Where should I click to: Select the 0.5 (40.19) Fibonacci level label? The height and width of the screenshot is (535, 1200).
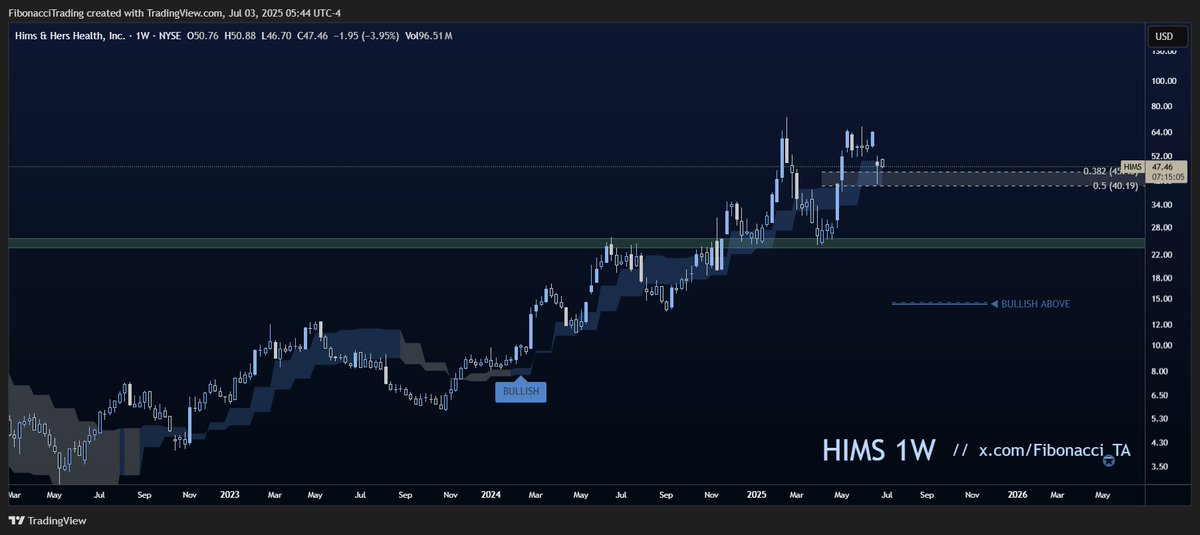click(x=1115, y=185)
